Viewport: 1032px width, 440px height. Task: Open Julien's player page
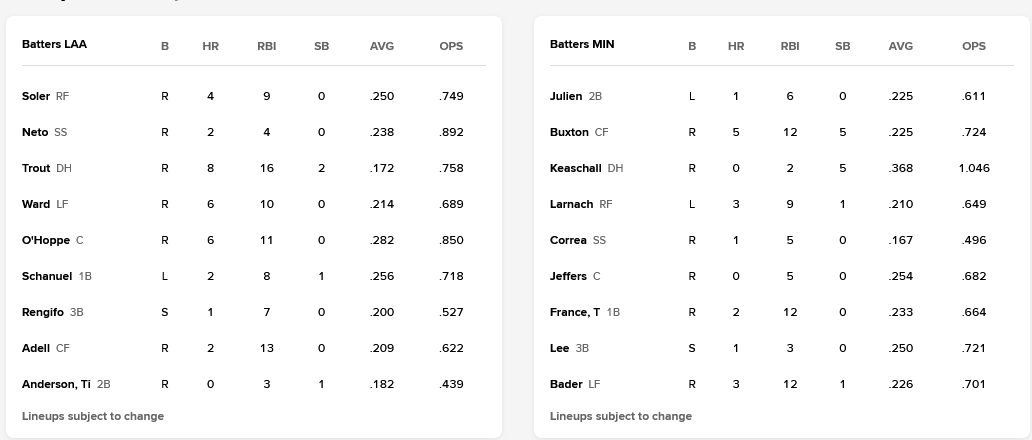566,96
